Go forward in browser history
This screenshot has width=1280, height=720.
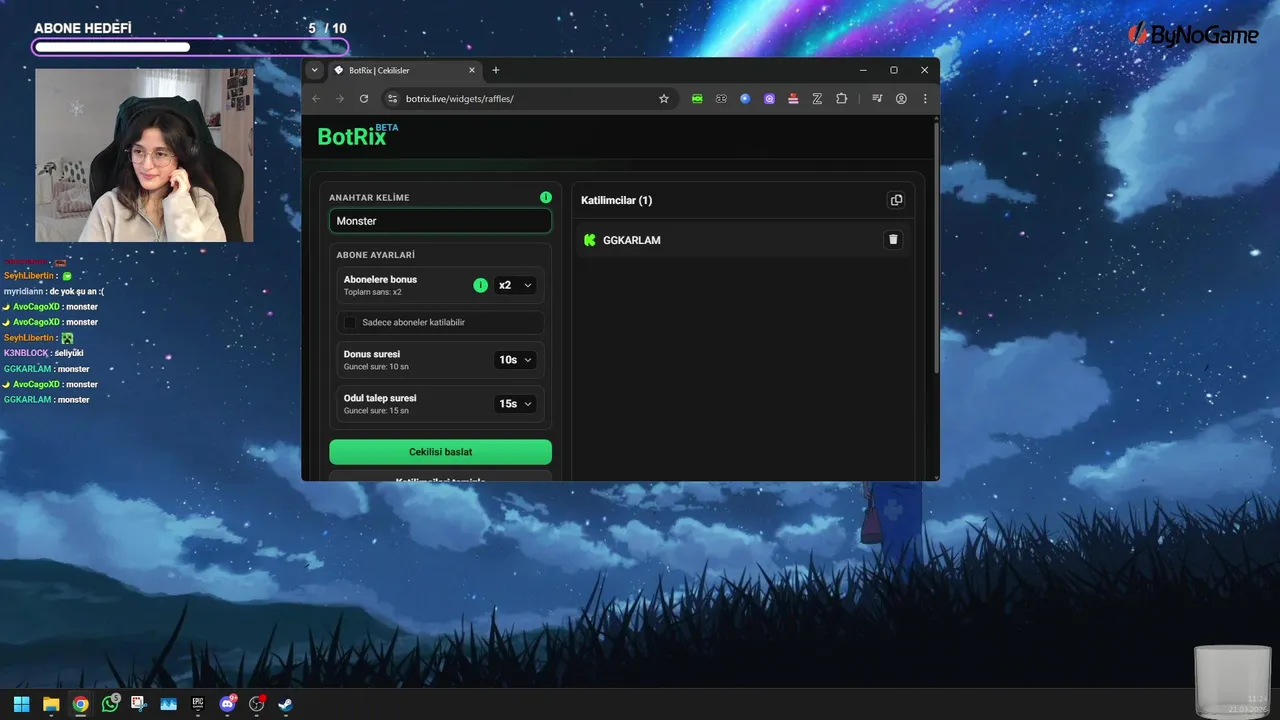coord(340,99)
